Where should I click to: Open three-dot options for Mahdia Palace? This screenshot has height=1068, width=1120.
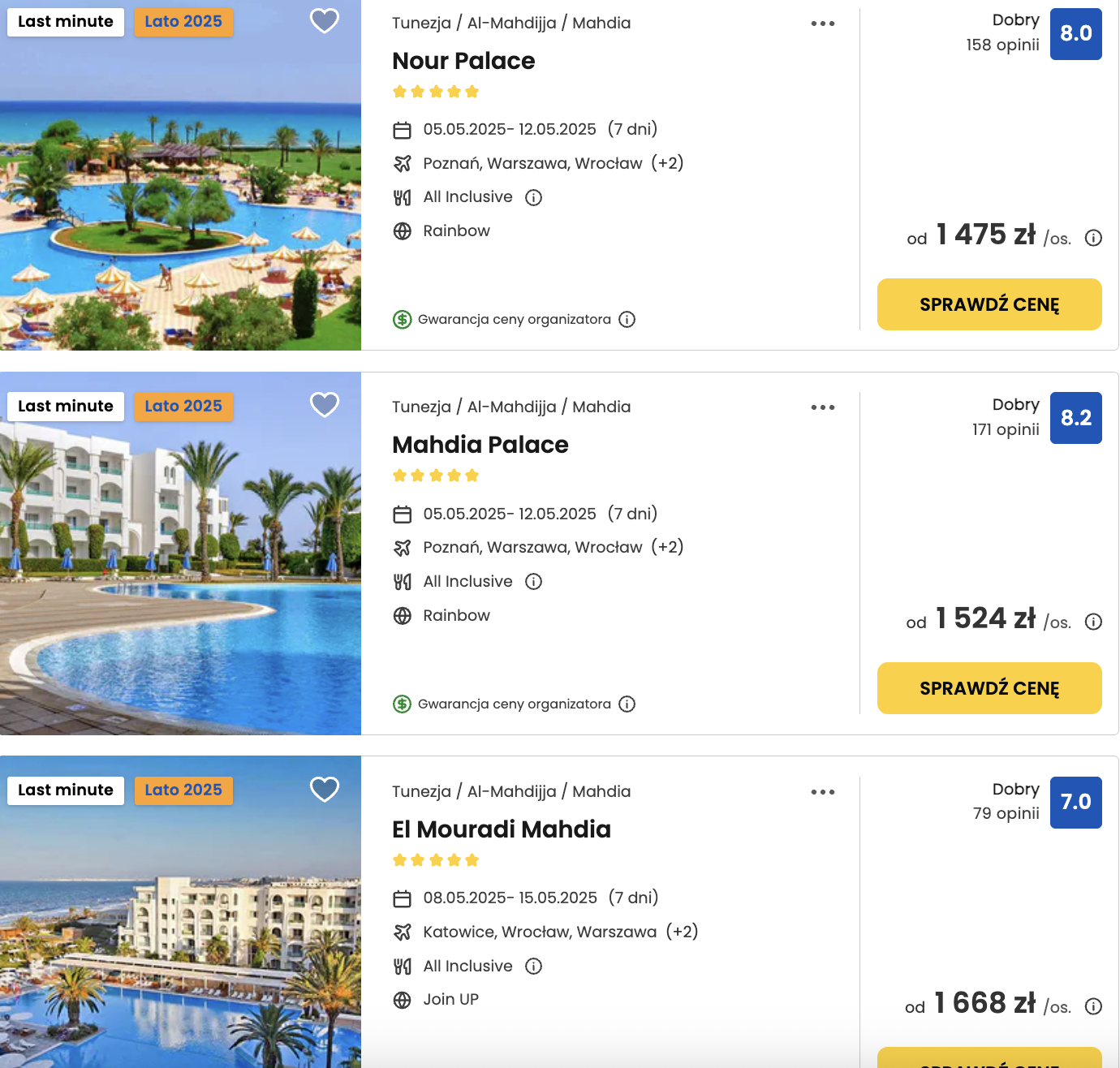(x=823, y=407)
